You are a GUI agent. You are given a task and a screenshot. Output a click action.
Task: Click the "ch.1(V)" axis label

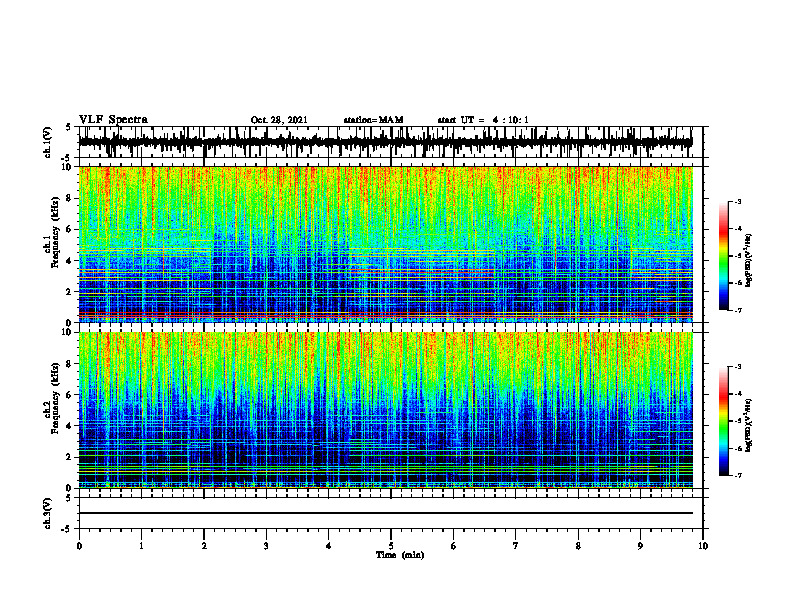coord(47,142)
